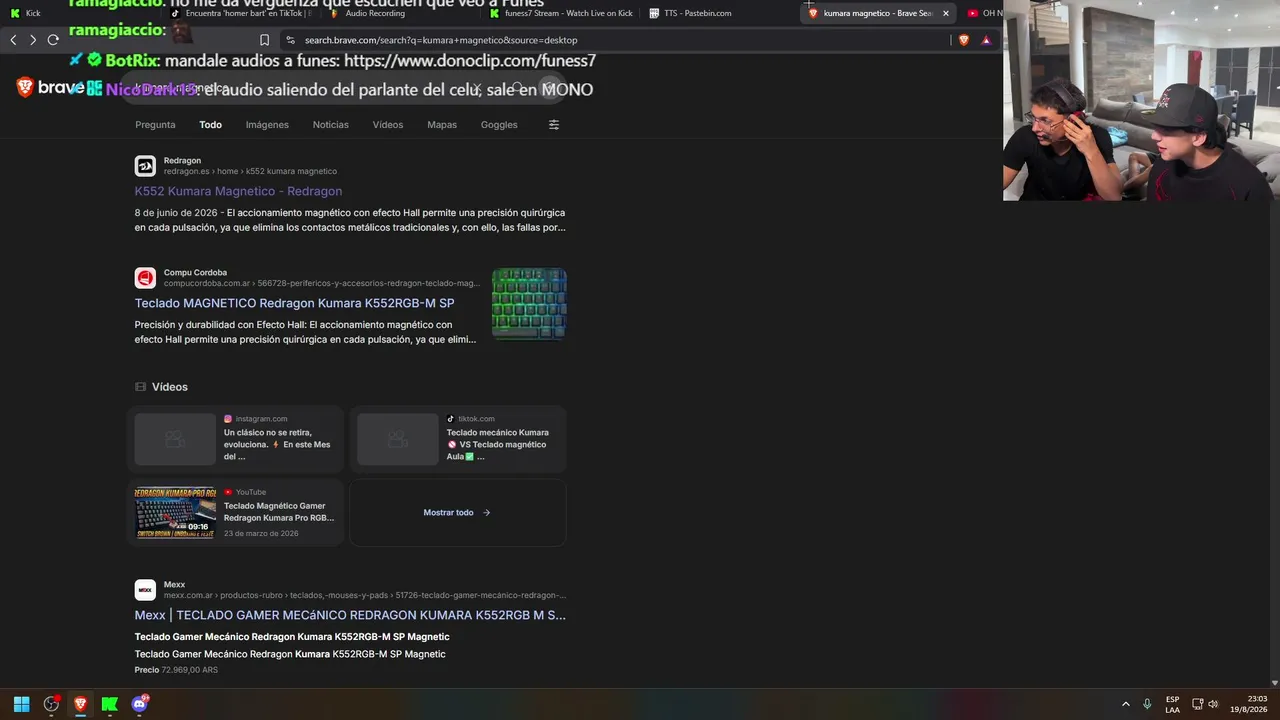Click the Compu Cordoba site favicon

pos(145,277)
